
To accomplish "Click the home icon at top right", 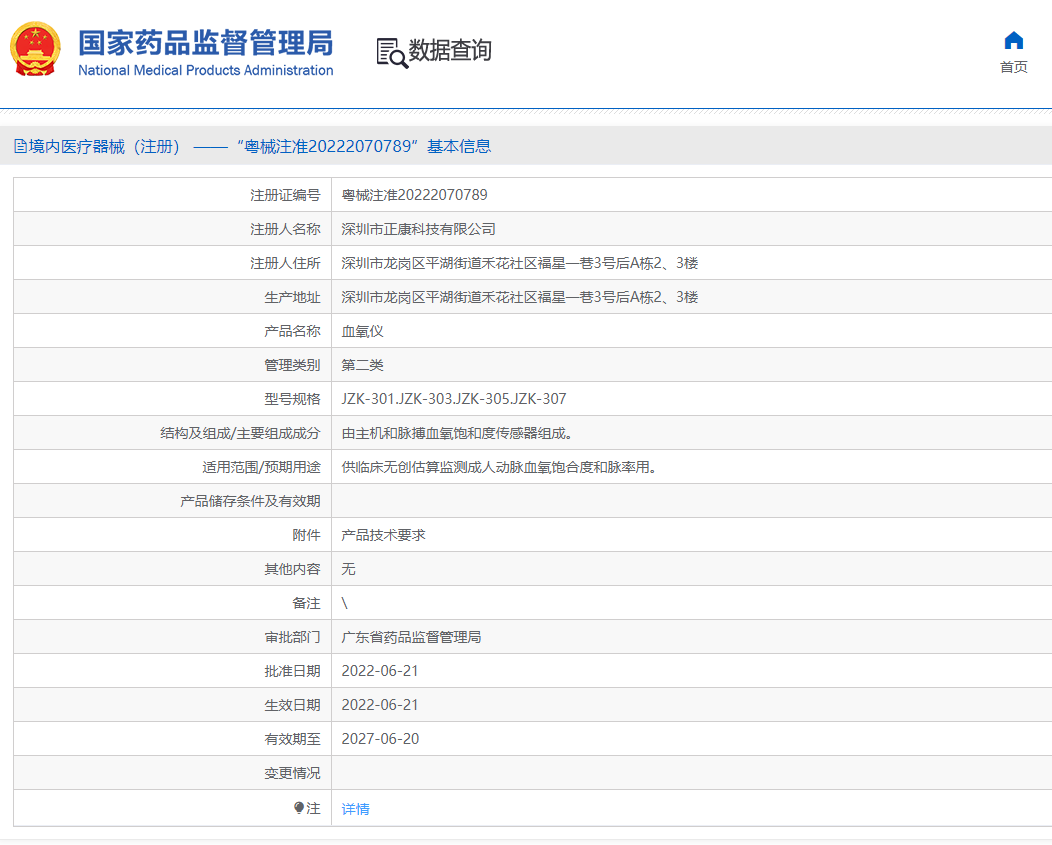I will click(x=1013, y=41).
